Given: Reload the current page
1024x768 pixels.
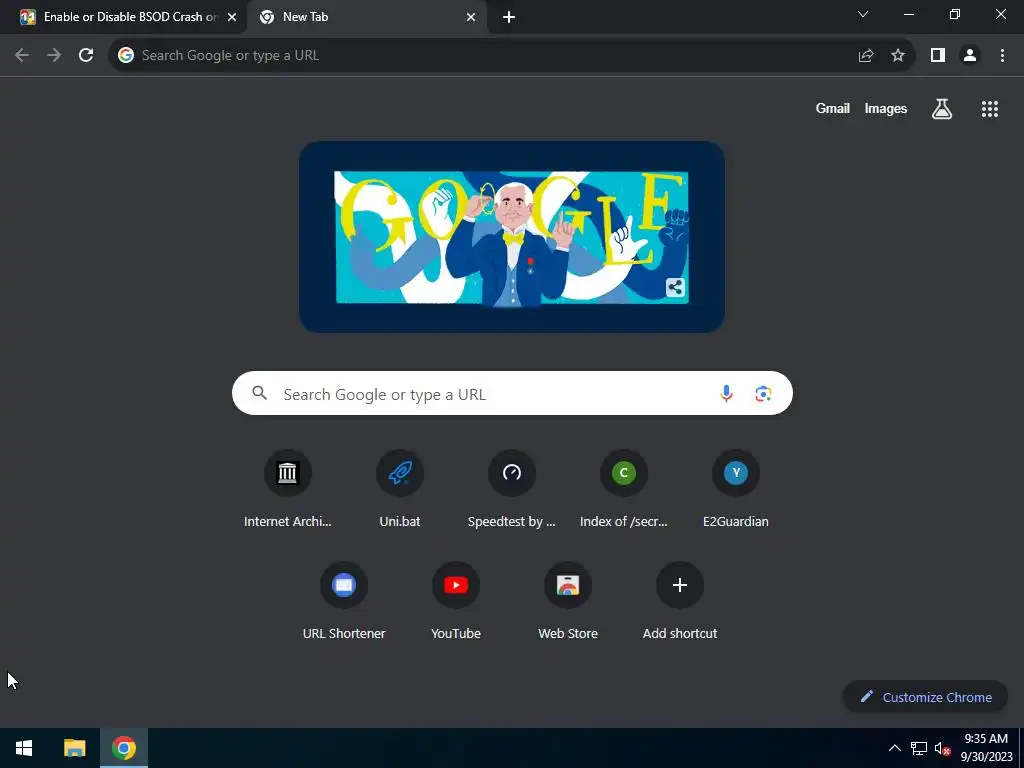Looking at the screenshot, I should [x=86, y=56].
